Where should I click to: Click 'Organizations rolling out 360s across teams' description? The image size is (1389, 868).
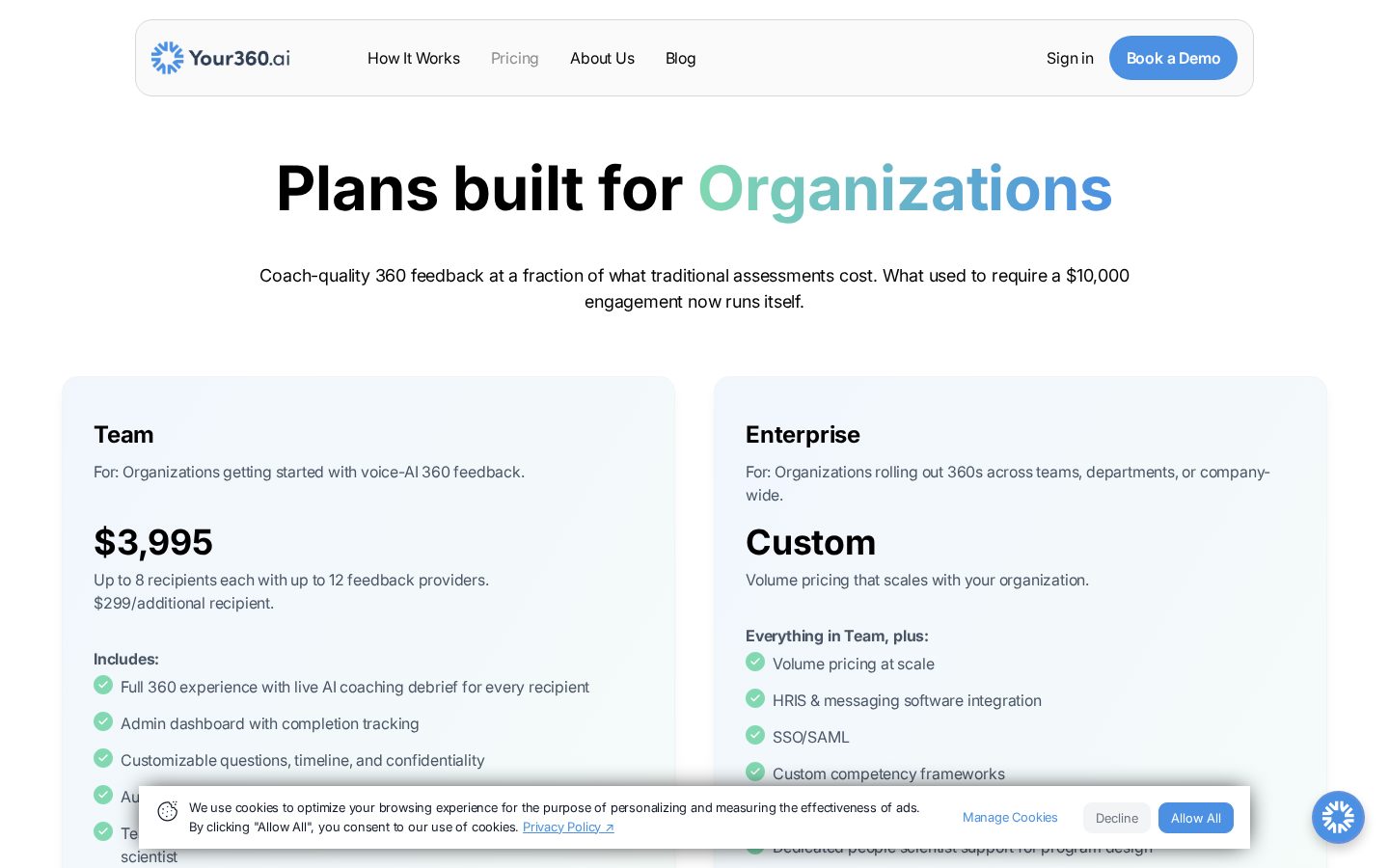pyautogui.click(x=1008, y=484)
